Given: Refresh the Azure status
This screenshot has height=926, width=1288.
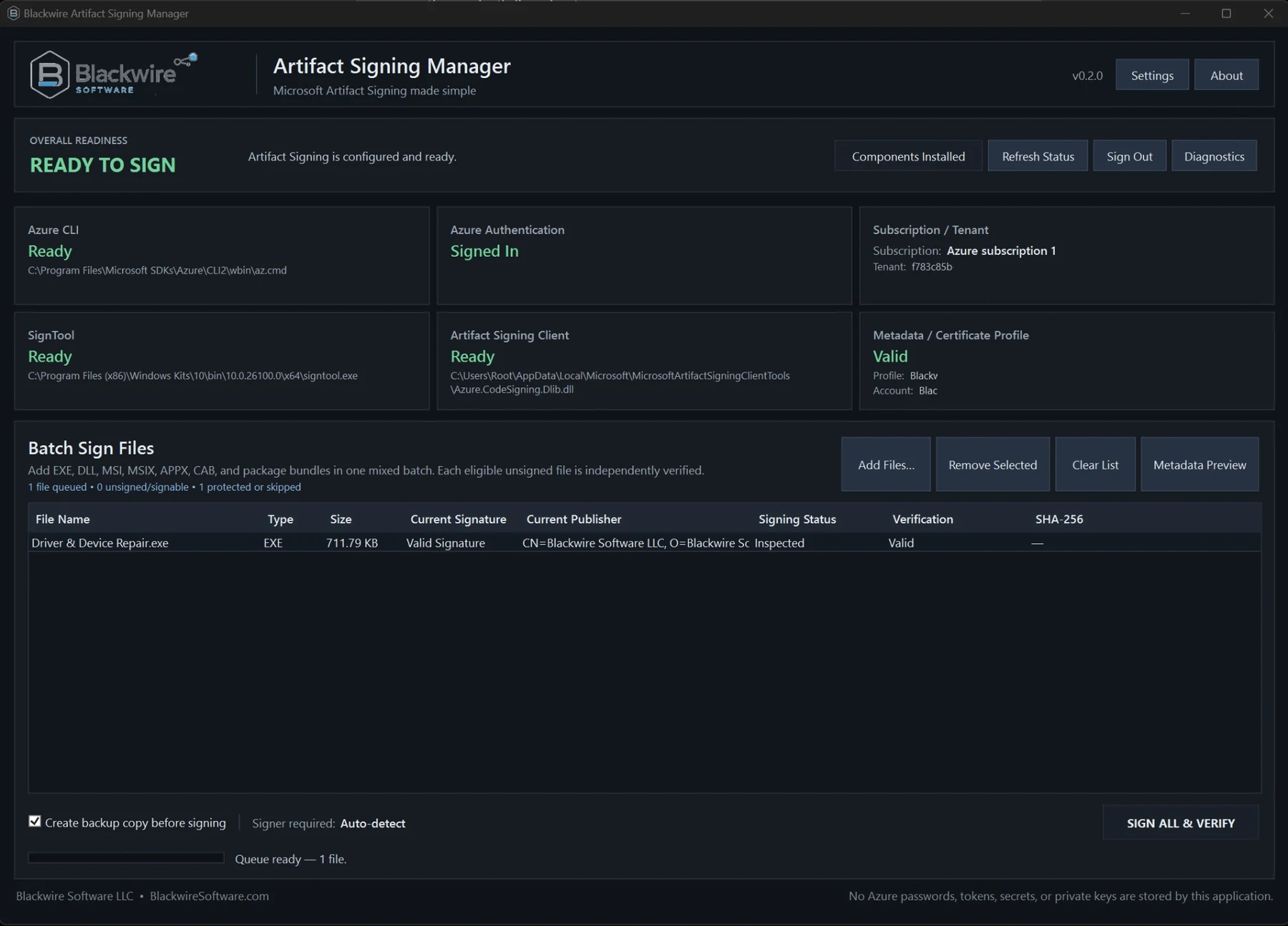Looking at the screenshot, I should (1038, 156).
